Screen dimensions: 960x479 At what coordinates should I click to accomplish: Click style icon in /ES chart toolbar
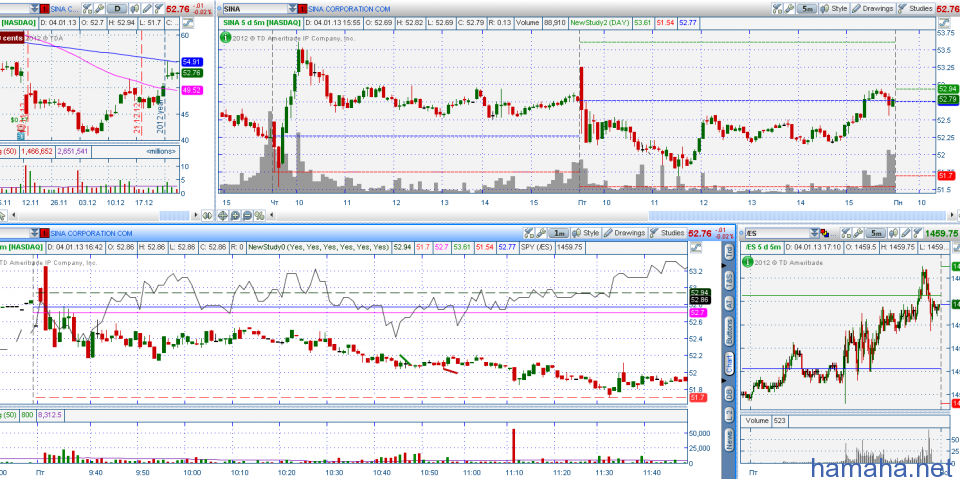point(893,233)
